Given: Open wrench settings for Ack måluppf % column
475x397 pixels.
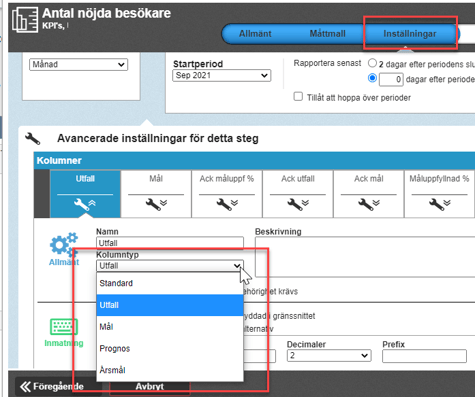Looking at the screenshot, I should point(227,204).
